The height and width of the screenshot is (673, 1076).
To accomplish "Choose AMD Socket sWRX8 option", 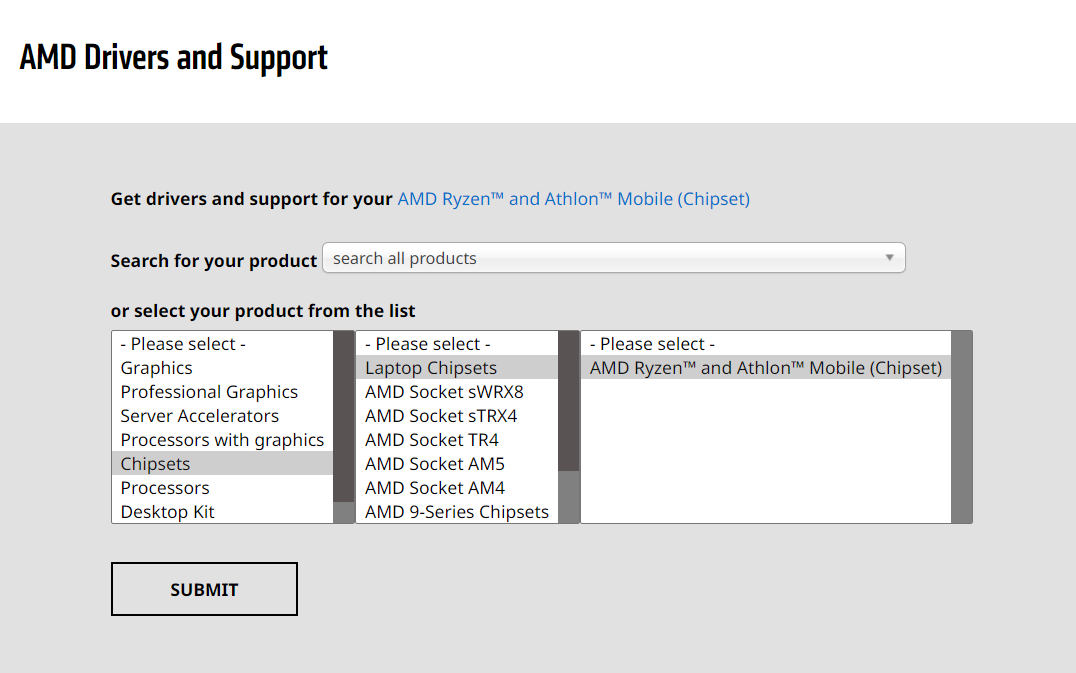I will (444, 392).
